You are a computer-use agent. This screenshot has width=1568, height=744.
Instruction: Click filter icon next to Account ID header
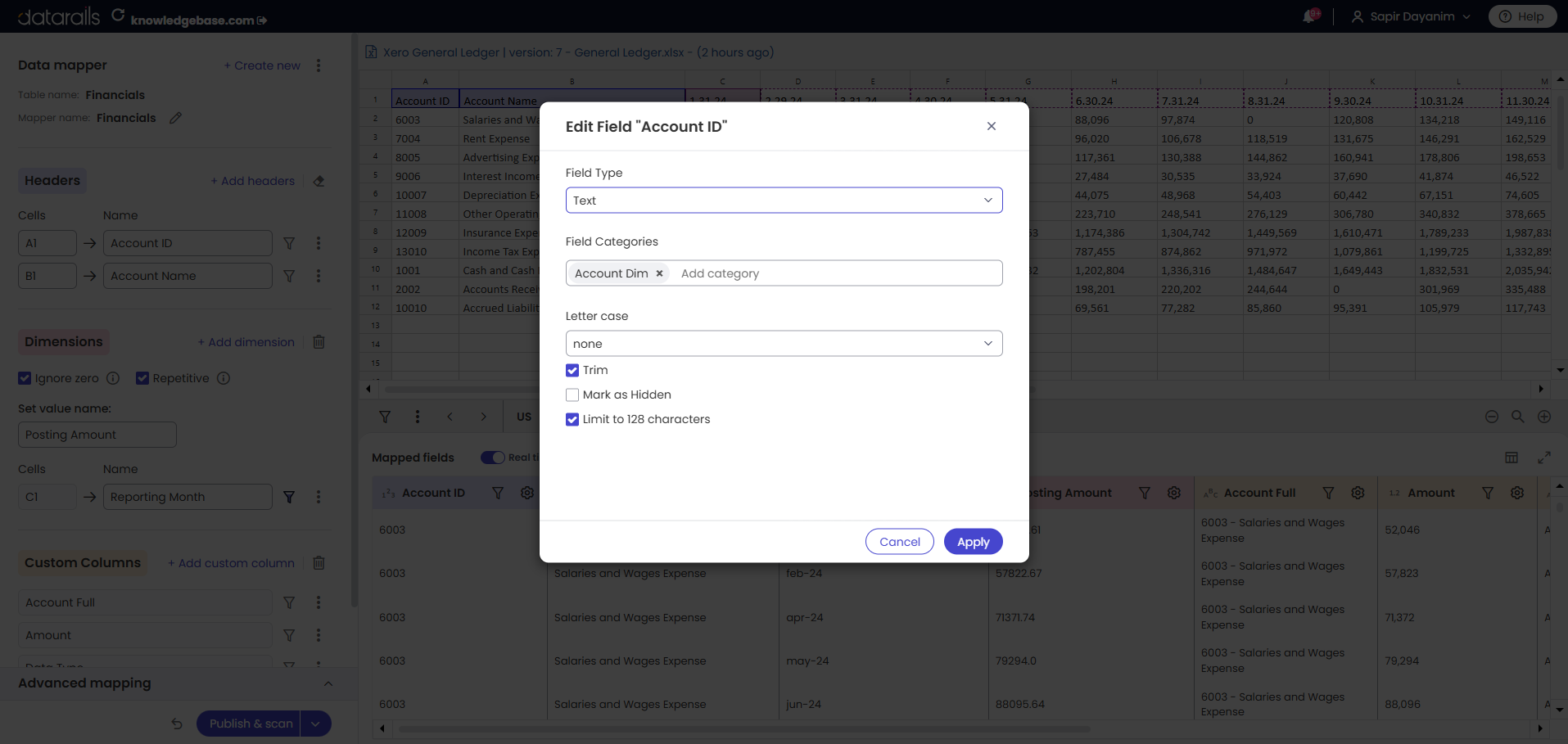point(289,243)
